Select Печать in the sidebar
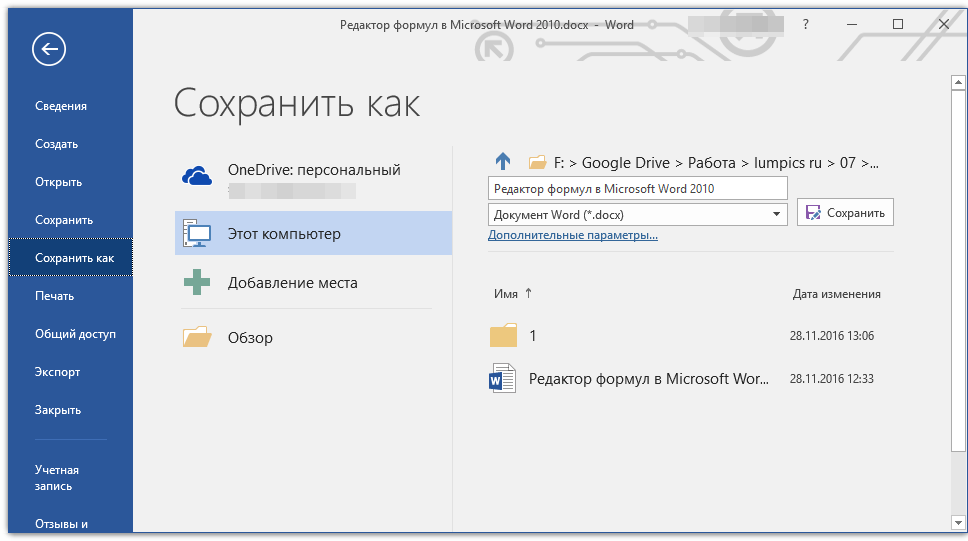The width and height of the screenshot is (968, 541). tap(55, 296)
